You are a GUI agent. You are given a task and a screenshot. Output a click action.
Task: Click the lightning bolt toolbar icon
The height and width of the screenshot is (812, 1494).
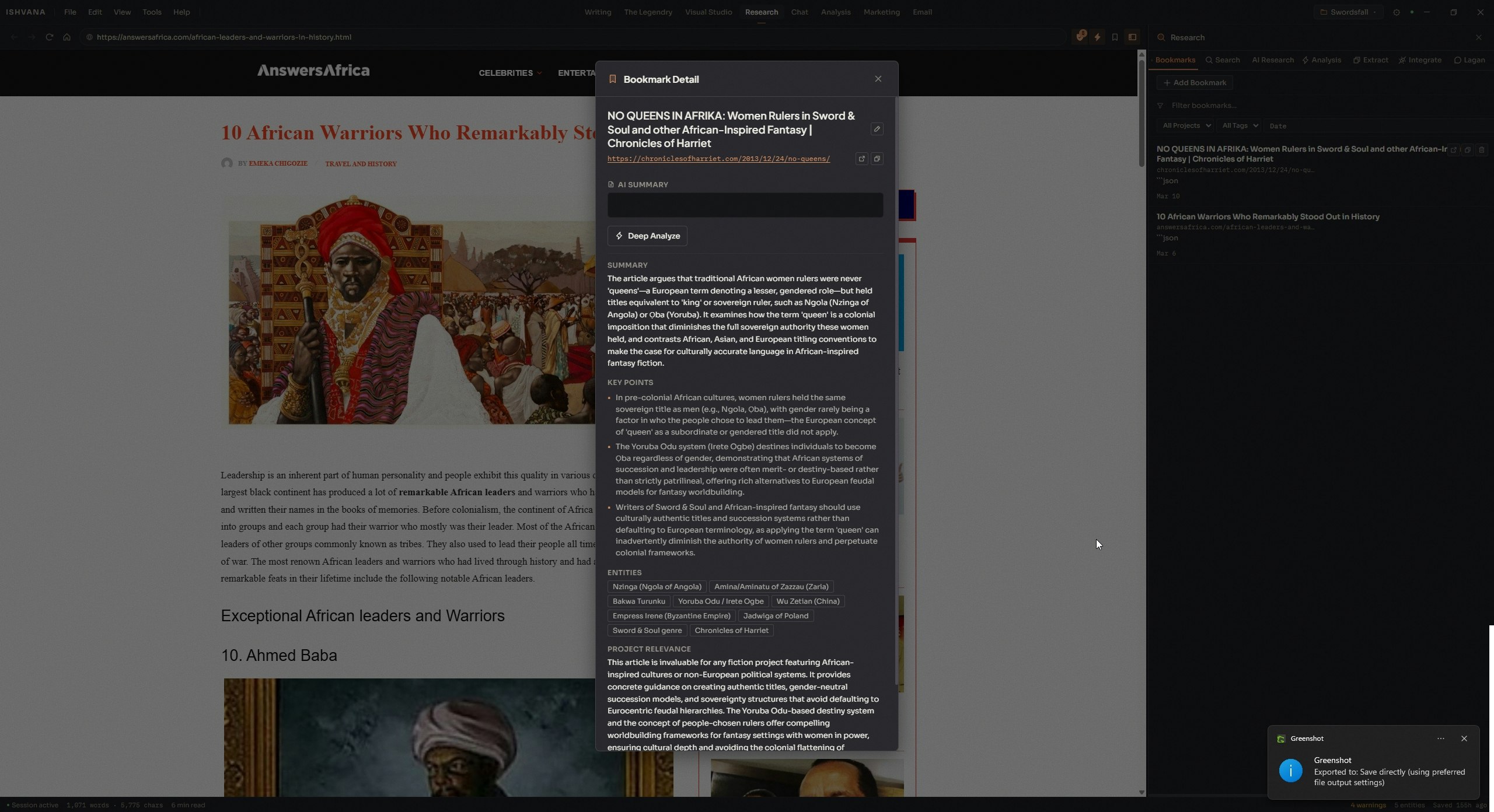(x=1097, y=37)
